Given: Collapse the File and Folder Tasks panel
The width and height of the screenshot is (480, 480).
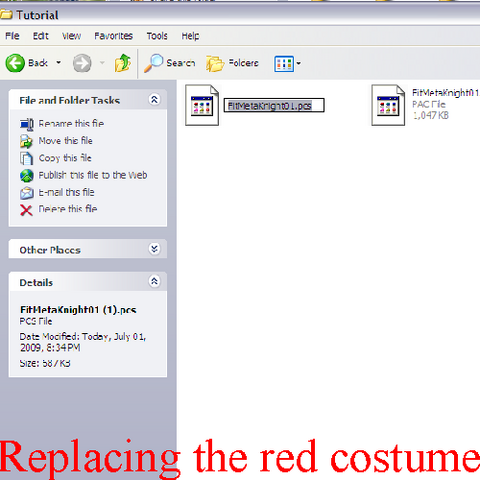Looking at the screenshot, I should click(x=154, y=99).
